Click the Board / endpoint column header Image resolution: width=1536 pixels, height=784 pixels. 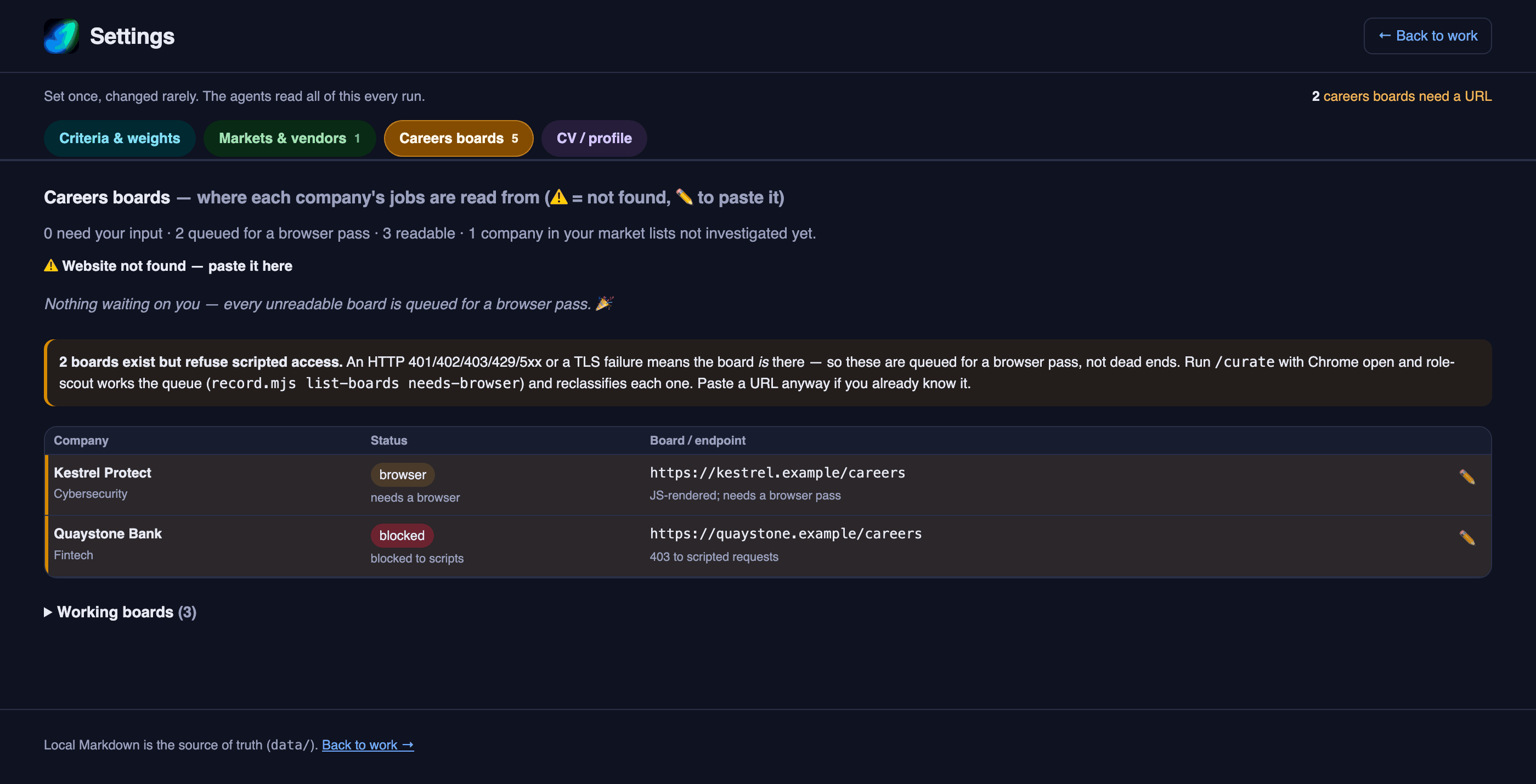(x=698, y=440)
